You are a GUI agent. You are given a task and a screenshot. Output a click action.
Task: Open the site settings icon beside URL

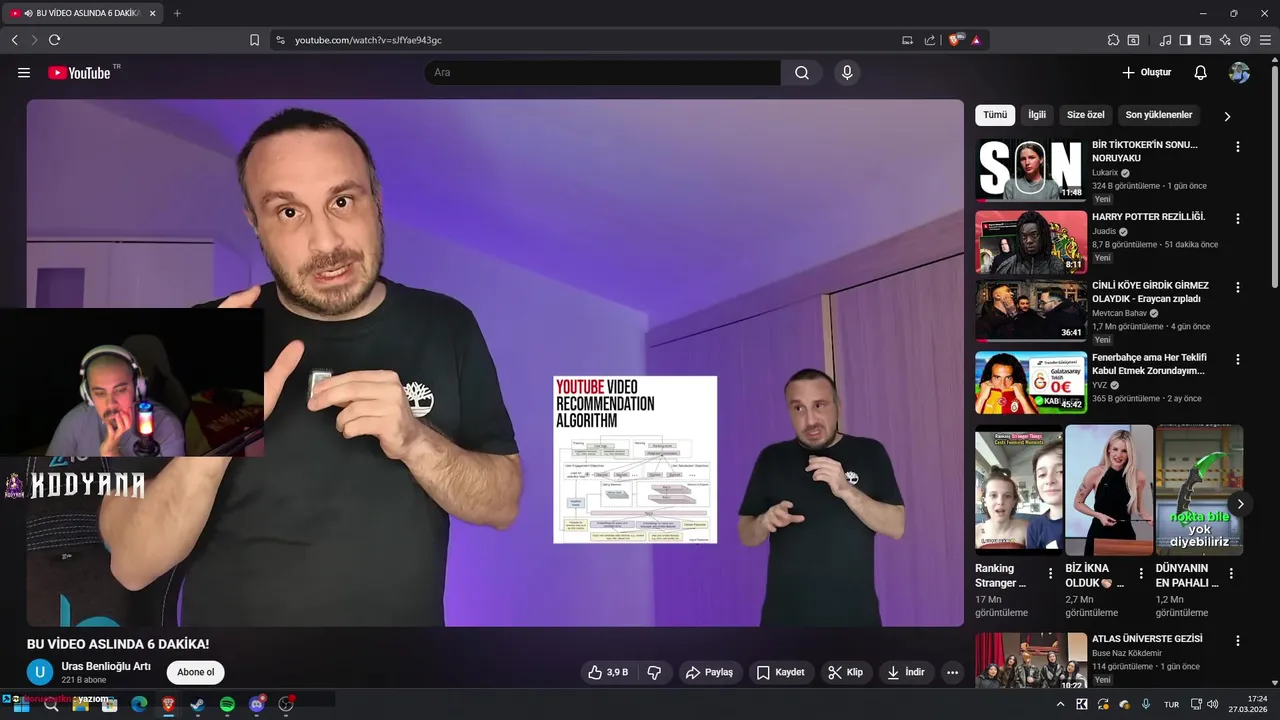pos(280,40)
